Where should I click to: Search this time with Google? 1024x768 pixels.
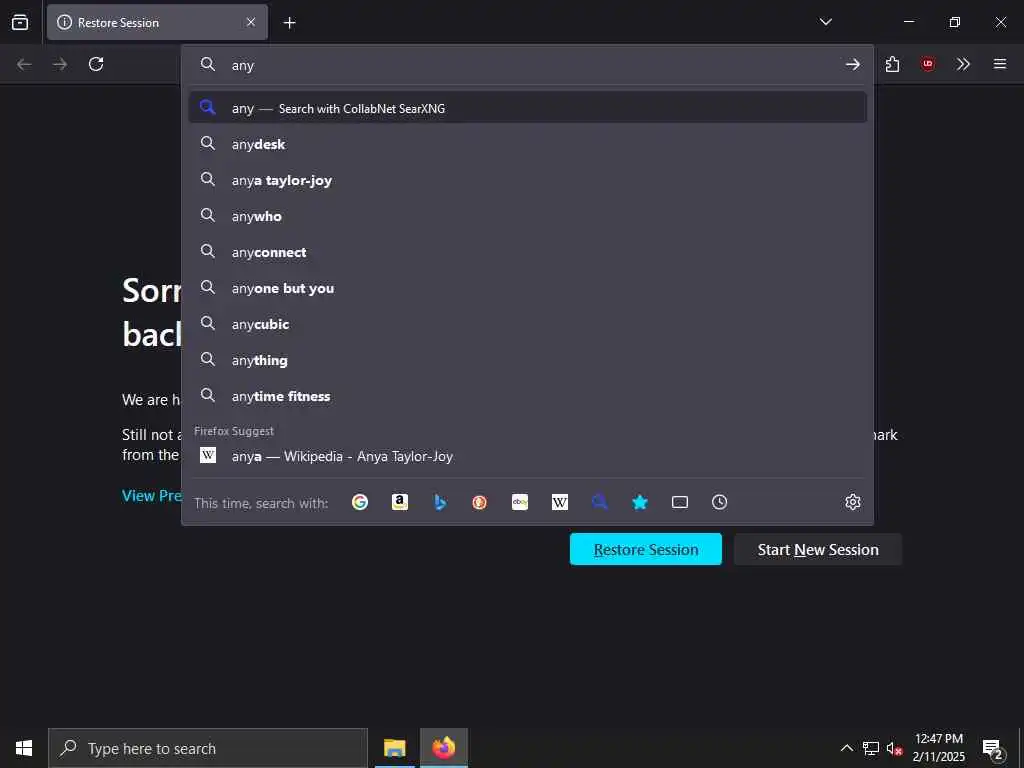coord(360,502)
